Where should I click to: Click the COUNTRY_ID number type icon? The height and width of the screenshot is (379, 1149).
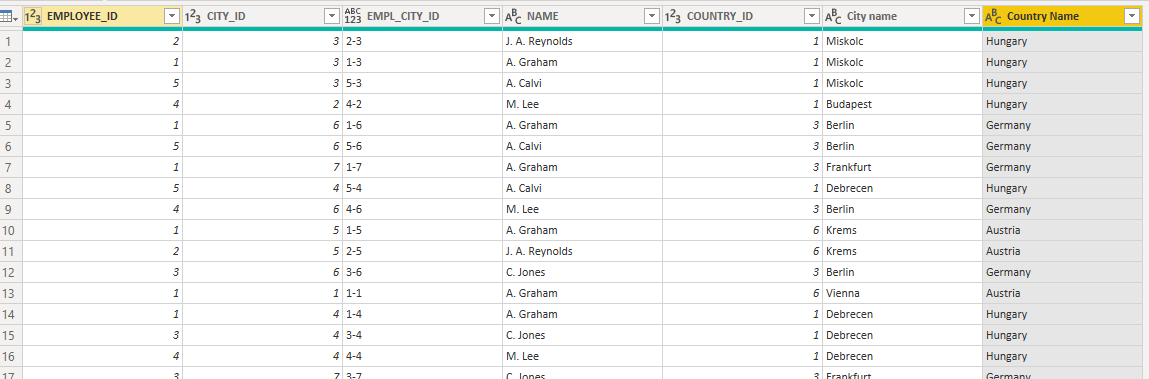click(x=673, y=15)
